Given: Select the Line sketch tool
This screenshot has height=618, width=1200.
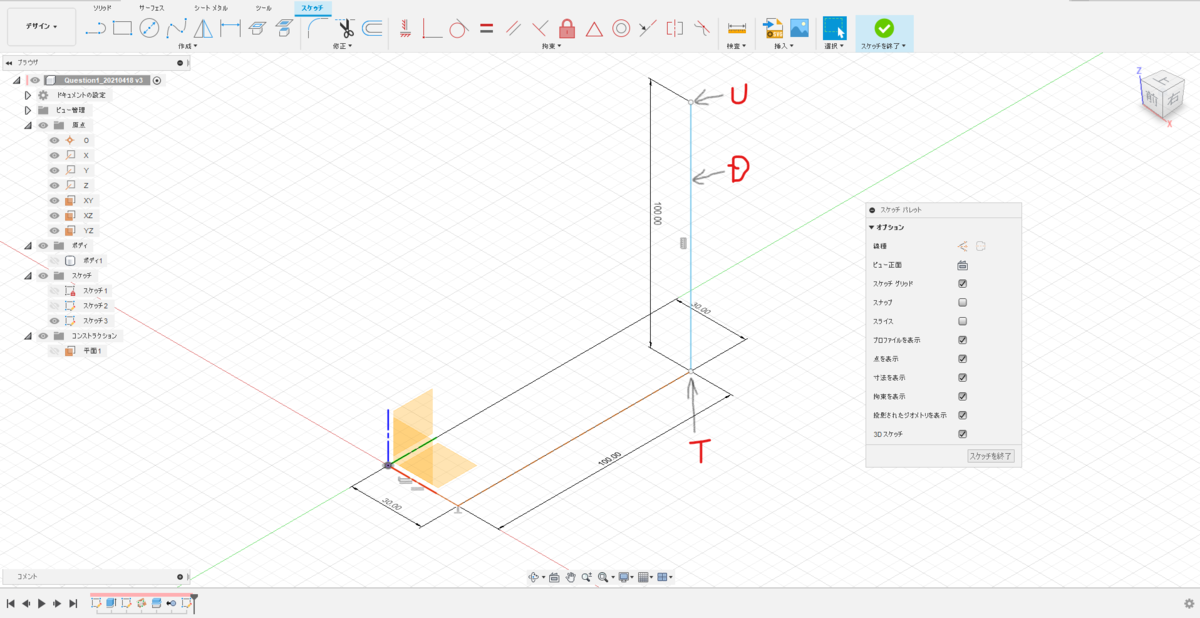Looking at the screenshot, I should click(x=96, y=28).
